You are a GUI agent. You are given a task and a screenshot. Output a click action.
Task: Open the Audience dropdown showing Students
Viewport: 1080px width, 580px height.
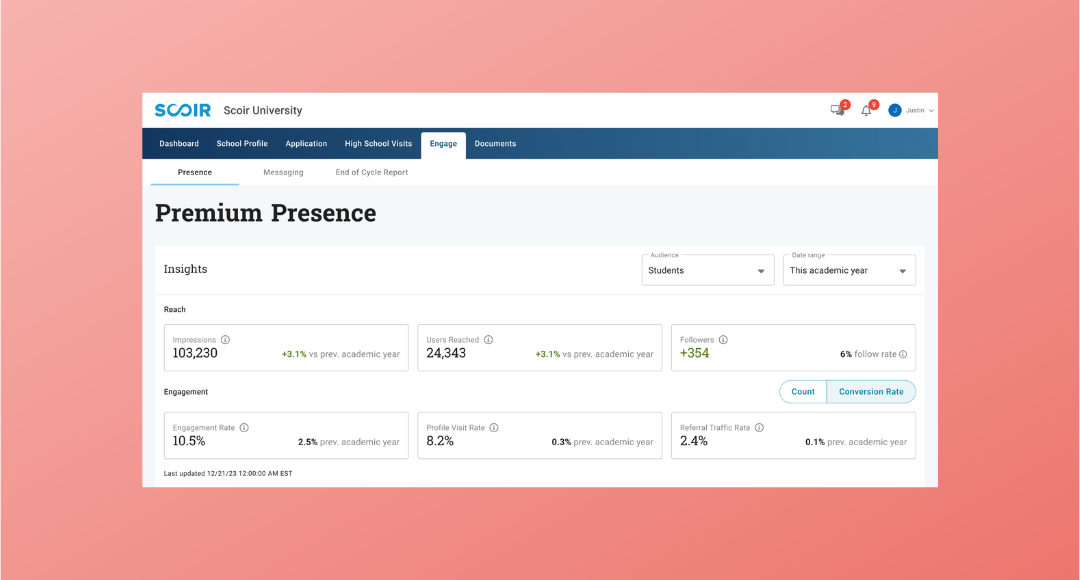pos(707,269)
